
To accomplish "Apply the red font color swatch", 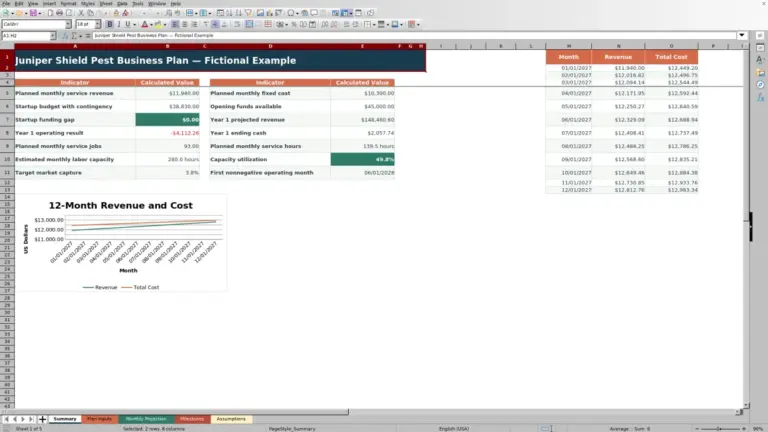I will 144,24.
